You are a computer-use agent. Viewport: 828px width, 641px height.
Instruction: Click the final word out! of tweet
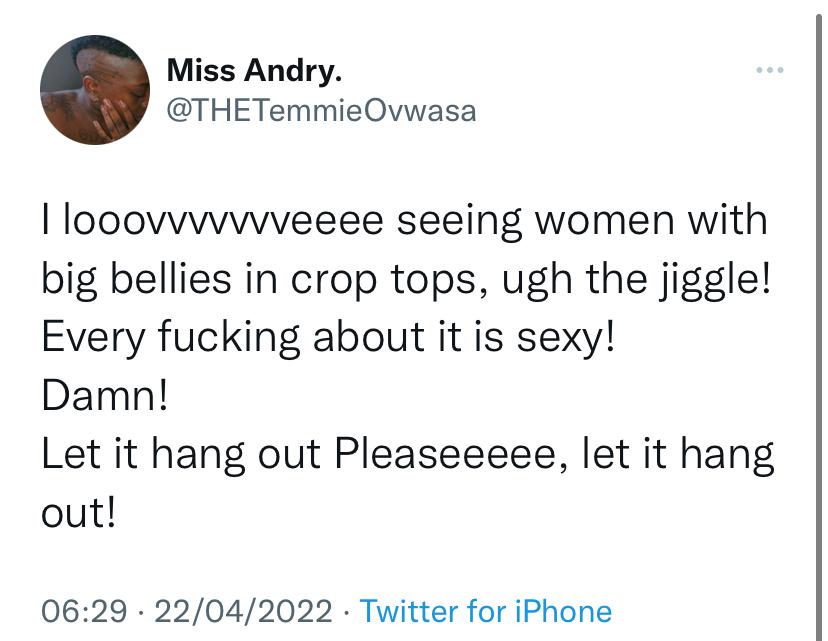click(78, 512)
